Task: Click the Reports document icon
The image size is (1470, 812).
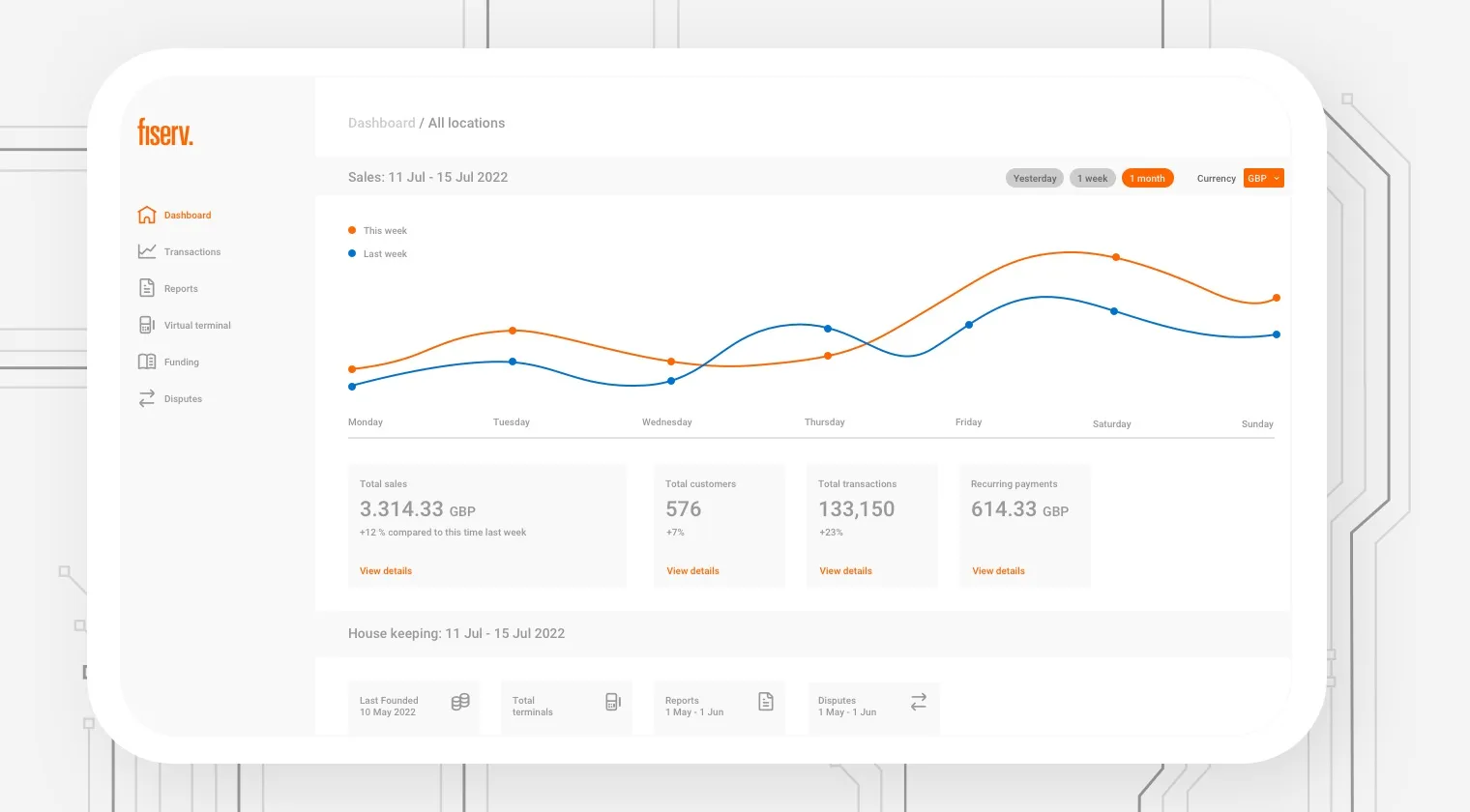Action: pyautogui.click(x=147, y=287)
